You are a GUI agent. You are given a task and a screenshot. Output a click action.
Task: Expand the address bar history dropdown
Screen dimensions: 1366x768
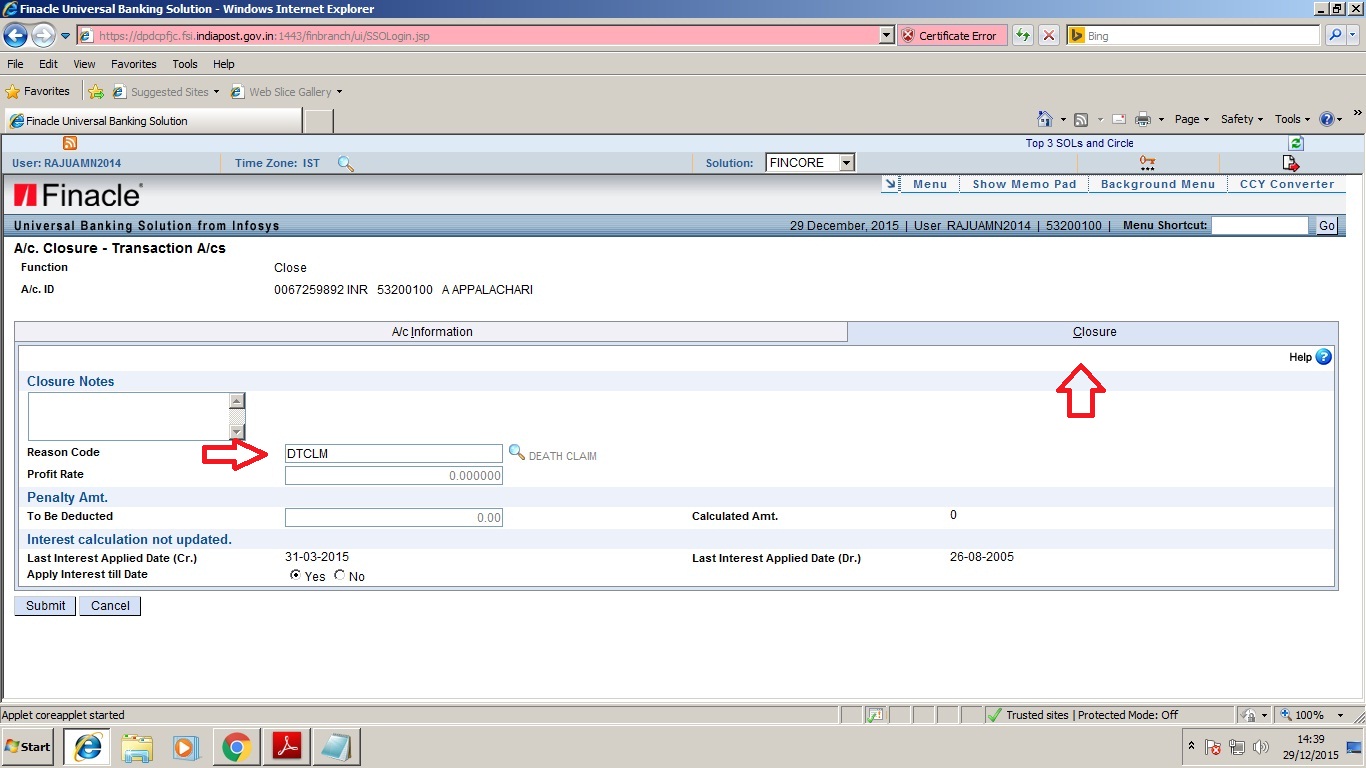click(x=885, y=35)
